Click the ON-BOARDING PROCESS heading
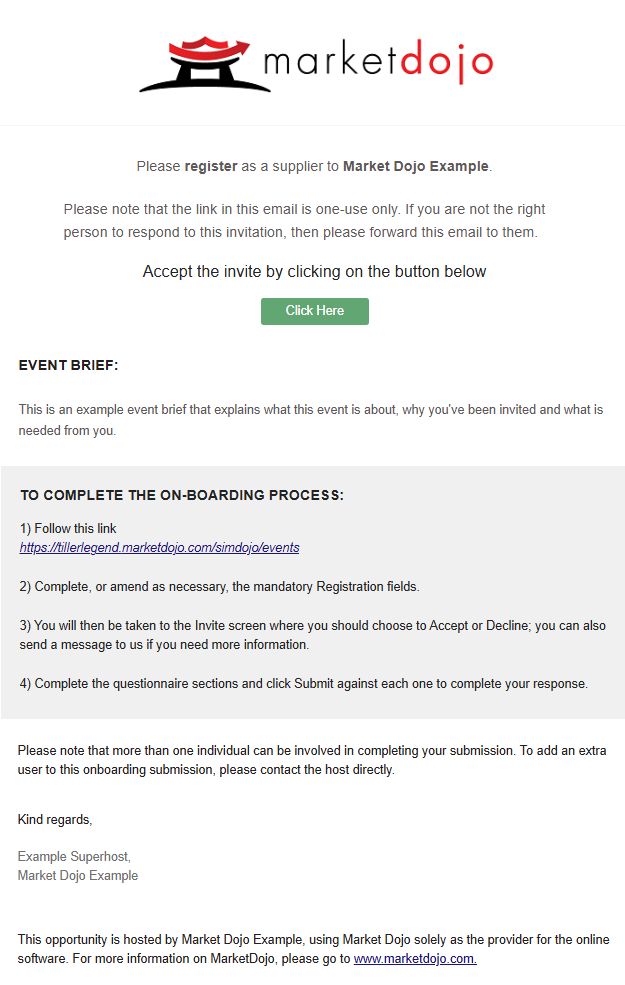Viewport: 625px width, 985px height. [182, 495]
